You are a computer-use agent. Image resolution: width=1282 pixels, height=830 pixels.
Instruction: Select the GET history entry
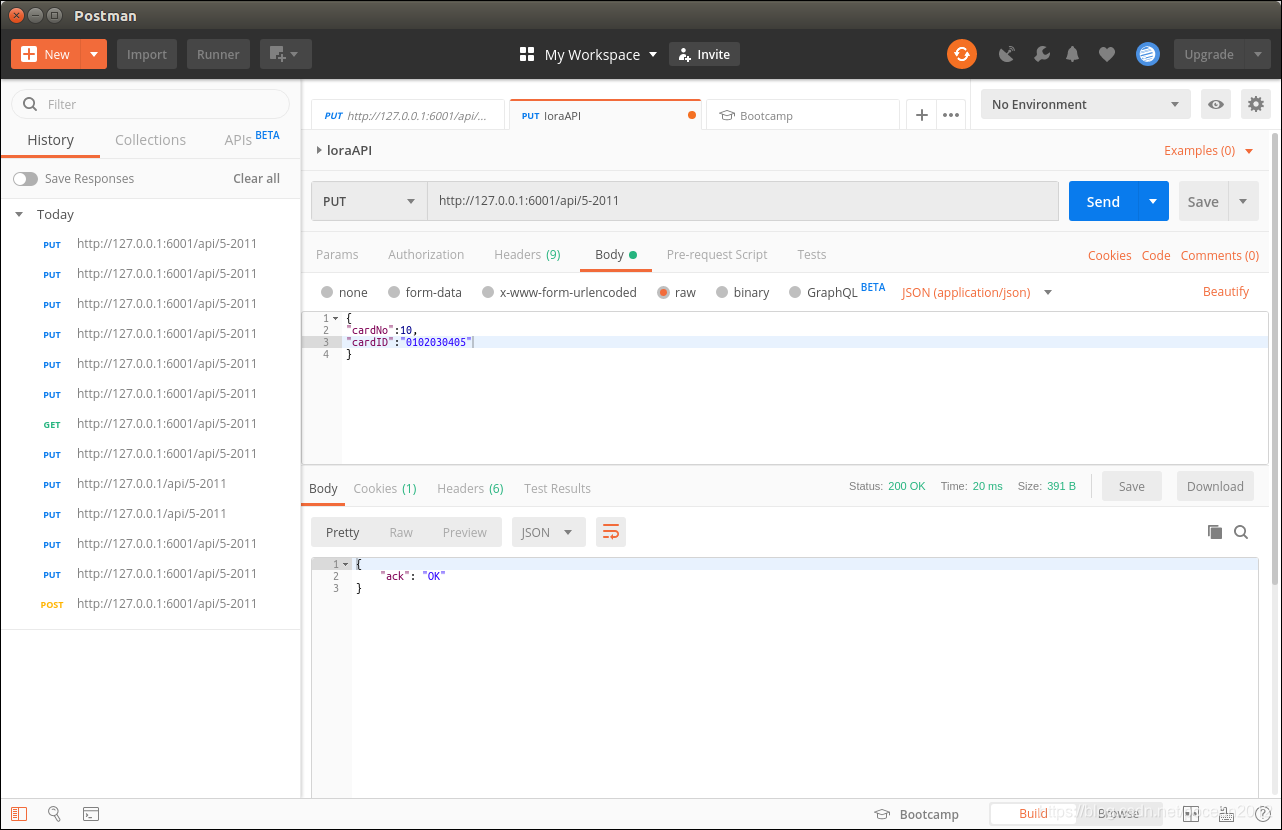coord(150,423)
